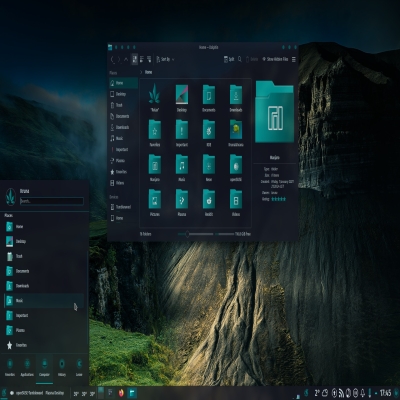
Task: Switch to details view mode icon
Action: tap(149, 59)
